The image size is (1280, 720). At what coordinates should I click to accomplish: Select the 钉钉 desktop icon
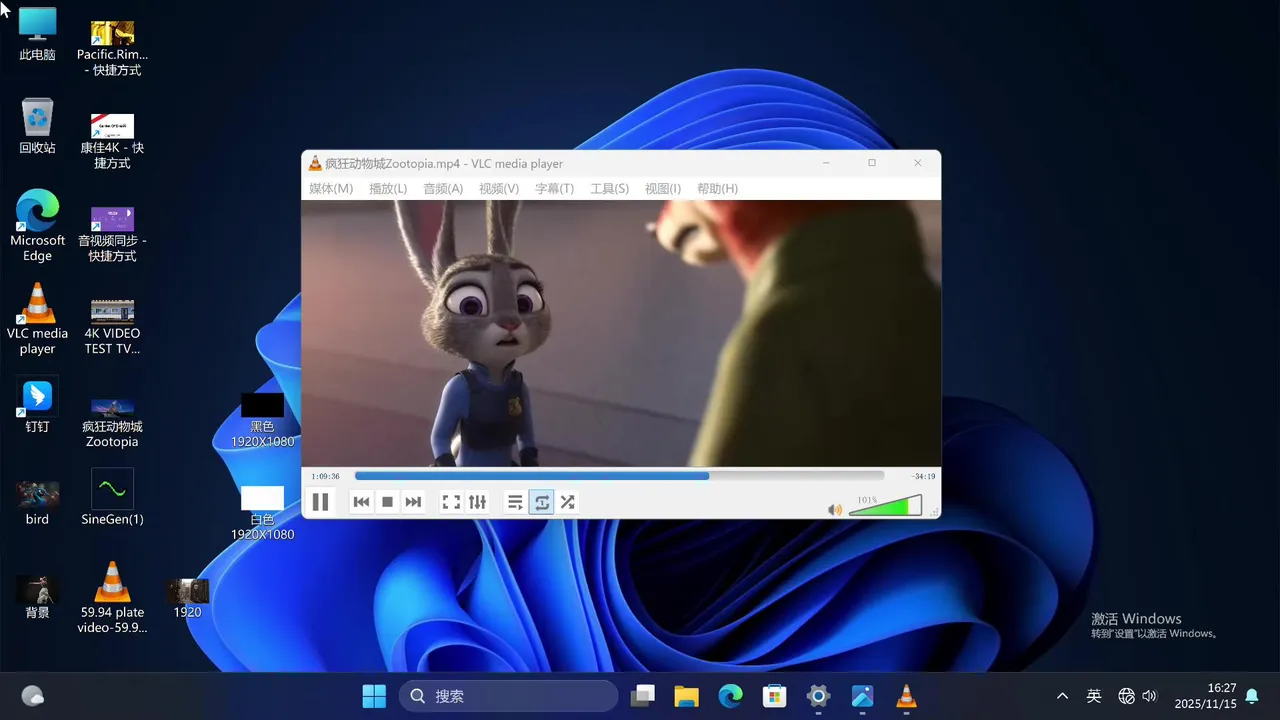point(37,405)
